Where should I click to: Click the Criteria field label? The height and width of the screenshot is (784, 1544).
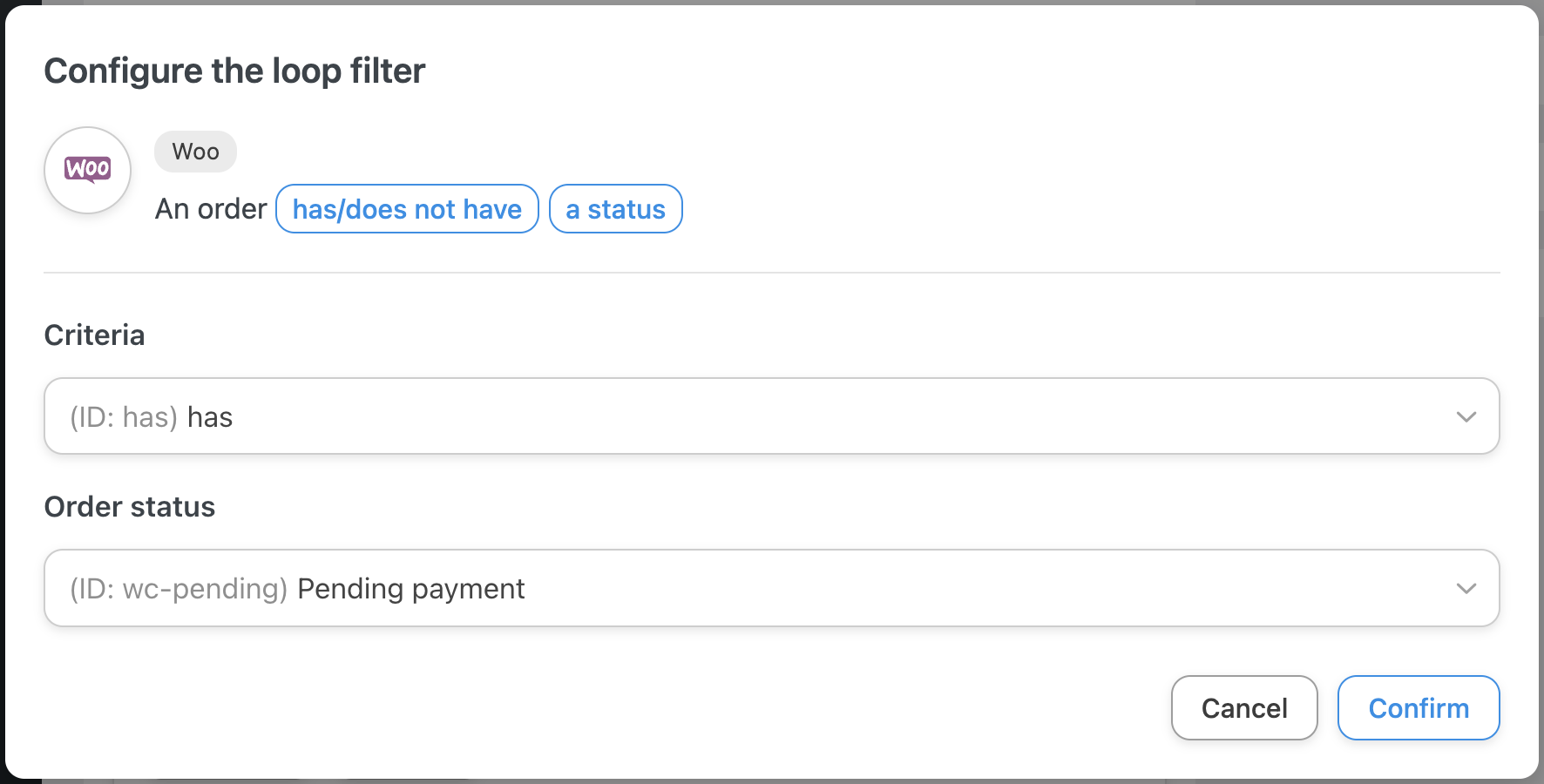click(x=94, y=335)
